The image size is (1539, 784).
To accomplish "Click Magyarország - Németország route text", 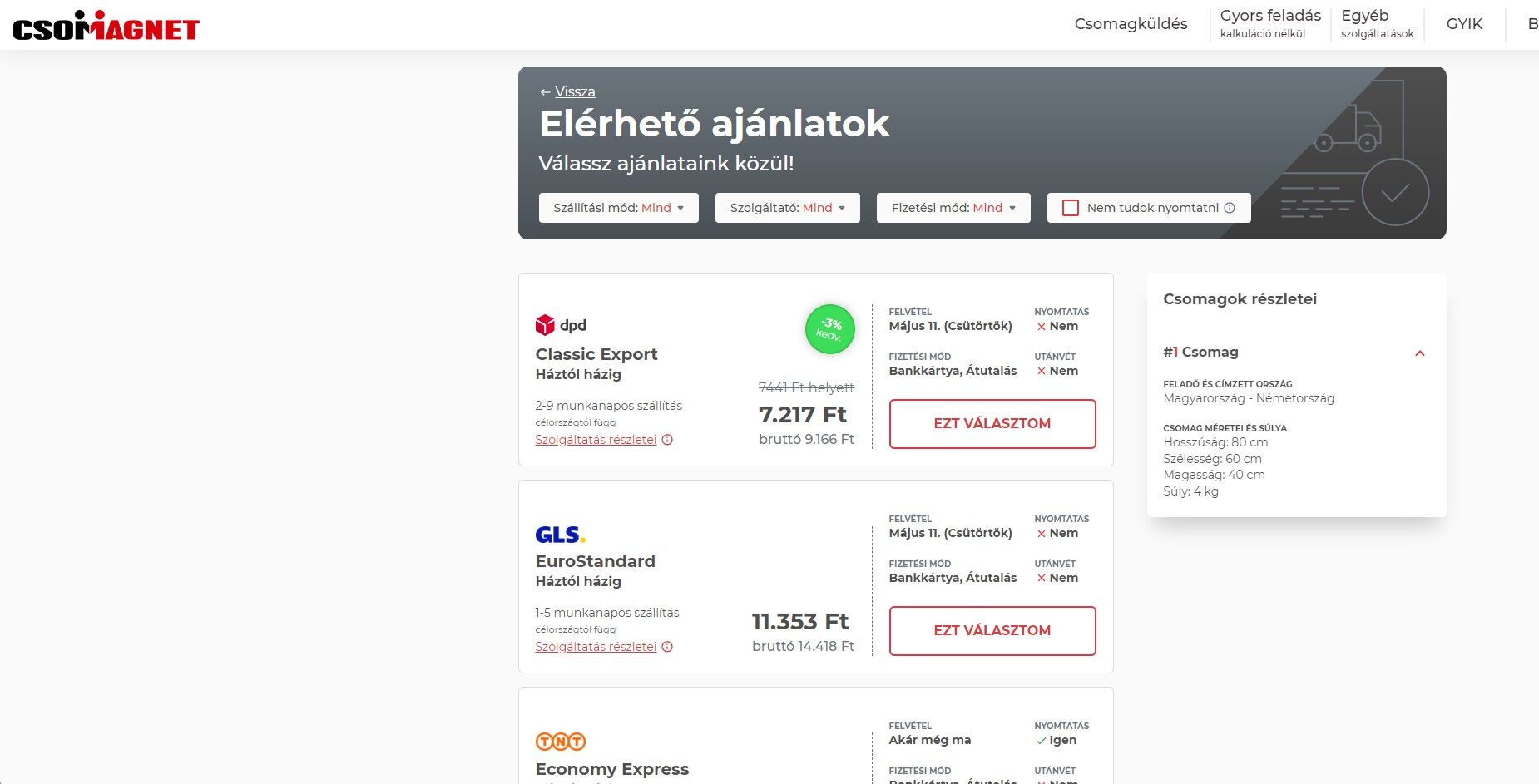I will point(1249,398).
